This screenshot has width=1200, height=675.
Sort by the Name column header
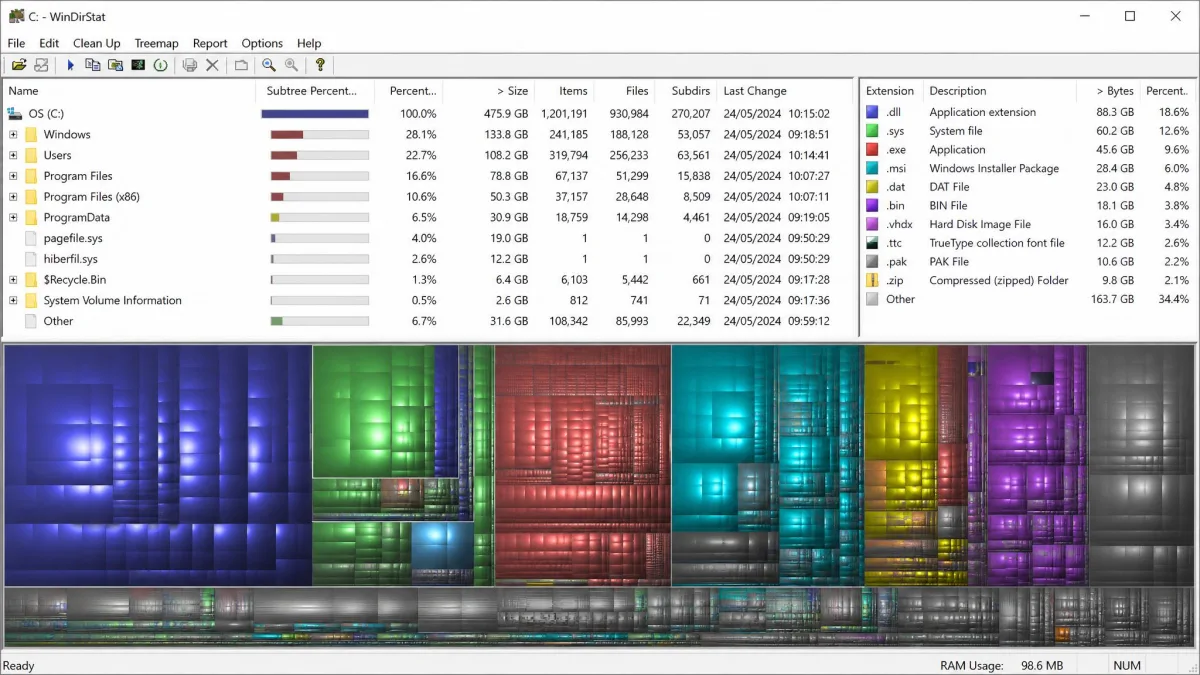click(x=129, y=91)
